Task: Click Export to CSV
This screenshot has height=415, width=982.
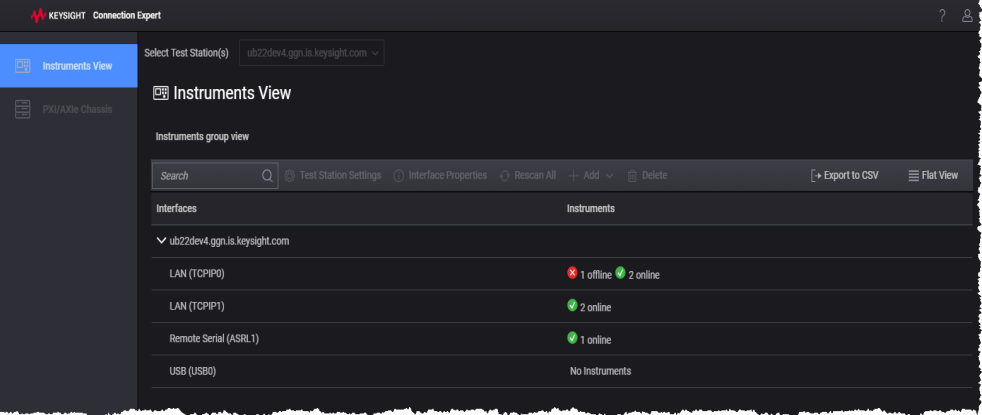Action: pos(844,175)
